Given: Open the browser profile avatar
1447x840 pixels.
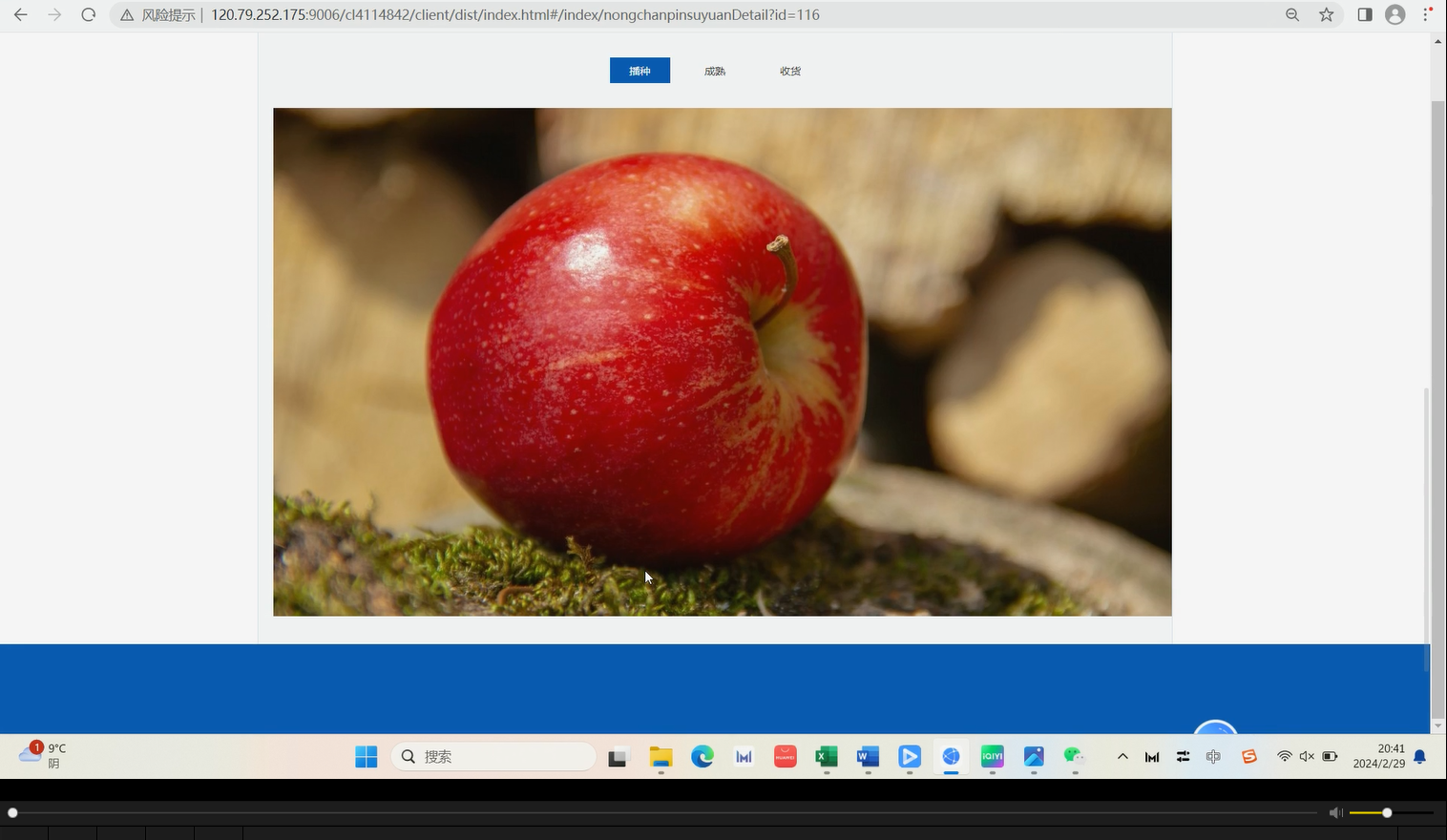Looking at the screenshot, I should coord(1395,15).
